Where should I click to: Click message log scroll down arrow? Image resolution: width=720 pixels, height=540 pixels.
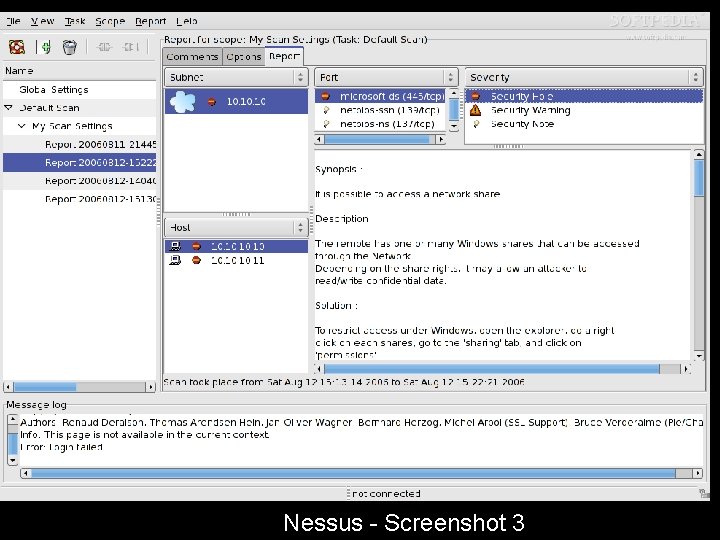(x=13, y=460)
